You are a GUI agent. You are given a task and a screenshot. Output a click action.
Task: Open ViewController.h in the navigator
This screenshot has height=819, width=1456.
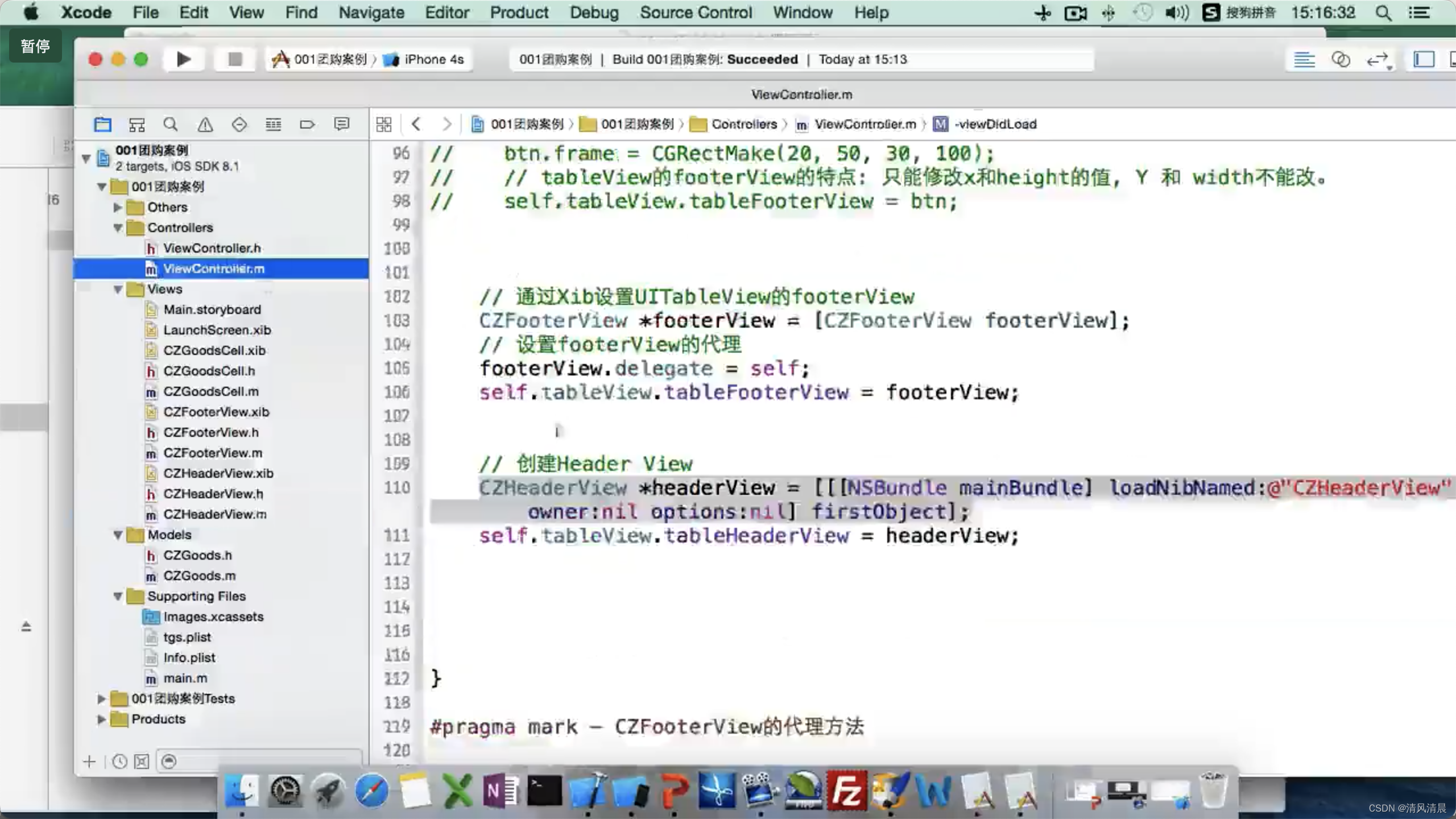coord(212,248)
